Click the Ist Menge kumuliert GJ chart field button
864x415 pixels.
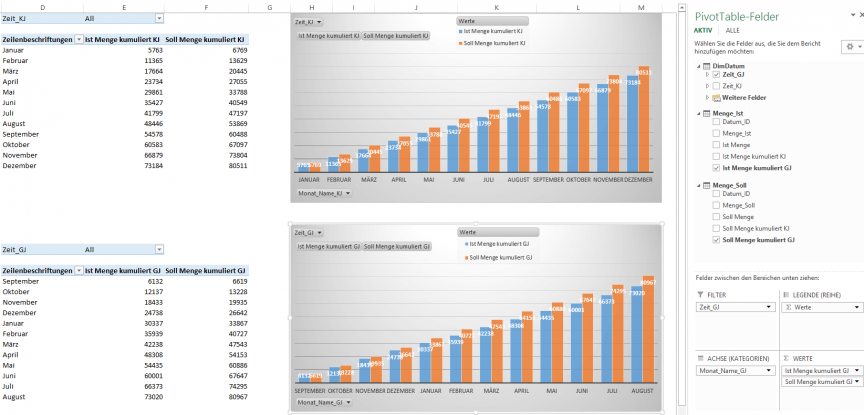(328, 246)
